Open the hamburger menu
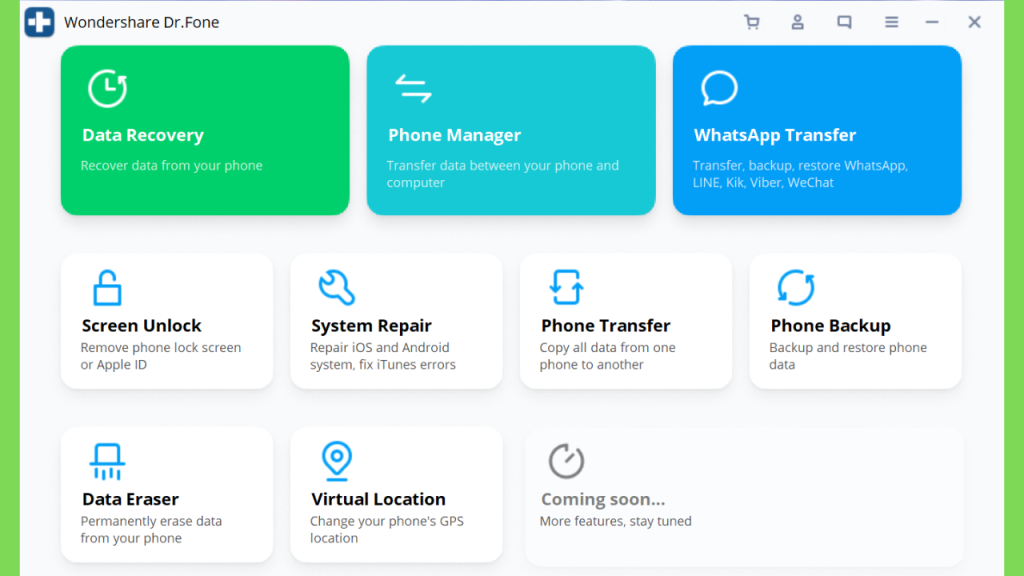The image size is (1024, 576). point(891,22)
